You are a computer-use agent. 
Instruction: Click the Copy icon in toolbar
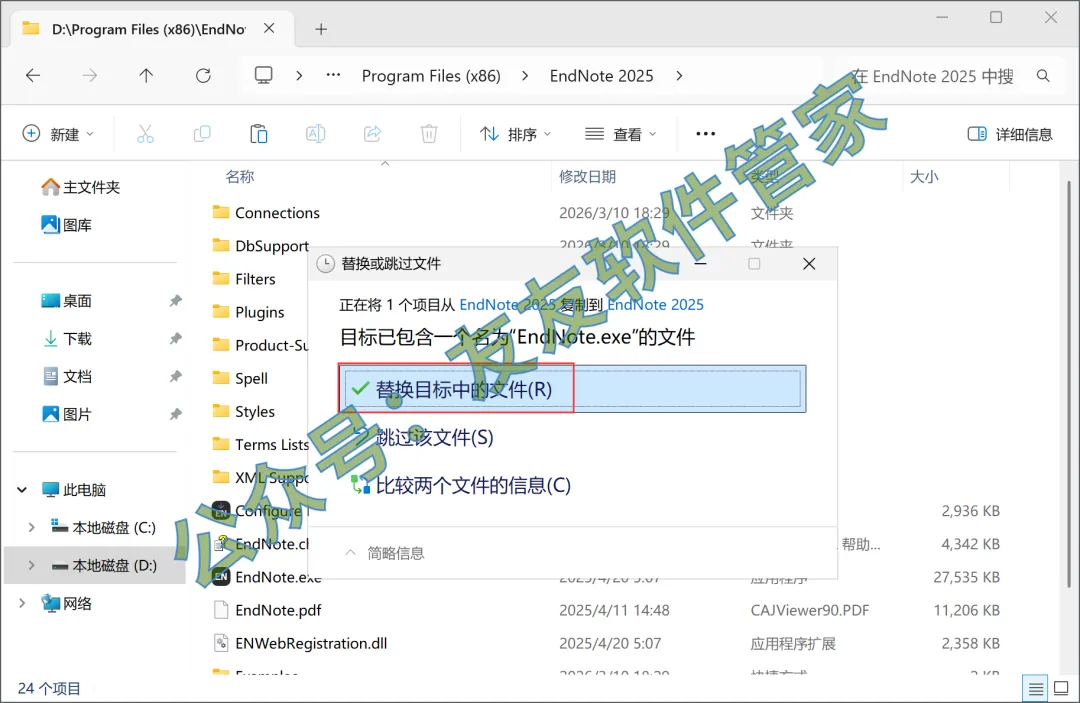point(202,134)
